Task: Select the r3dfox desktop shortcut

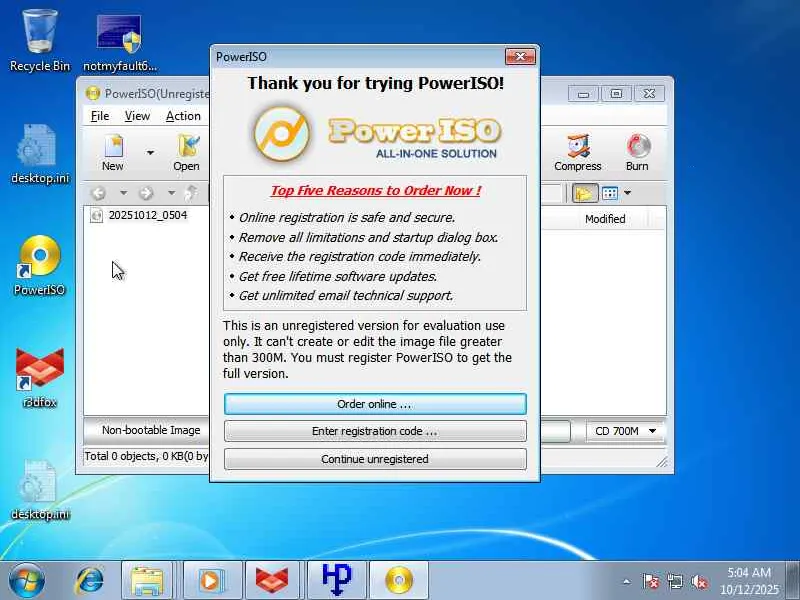Action: tap(40, 378)
